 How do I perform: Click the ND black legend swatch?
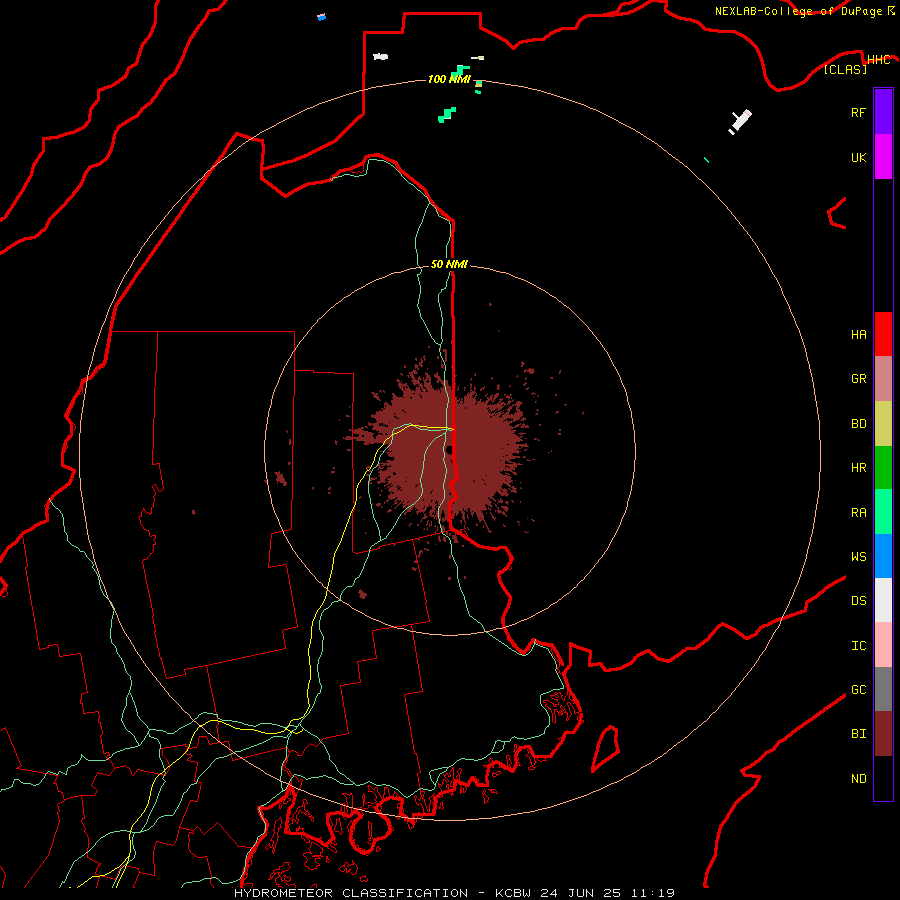click(x=883, y=778)
